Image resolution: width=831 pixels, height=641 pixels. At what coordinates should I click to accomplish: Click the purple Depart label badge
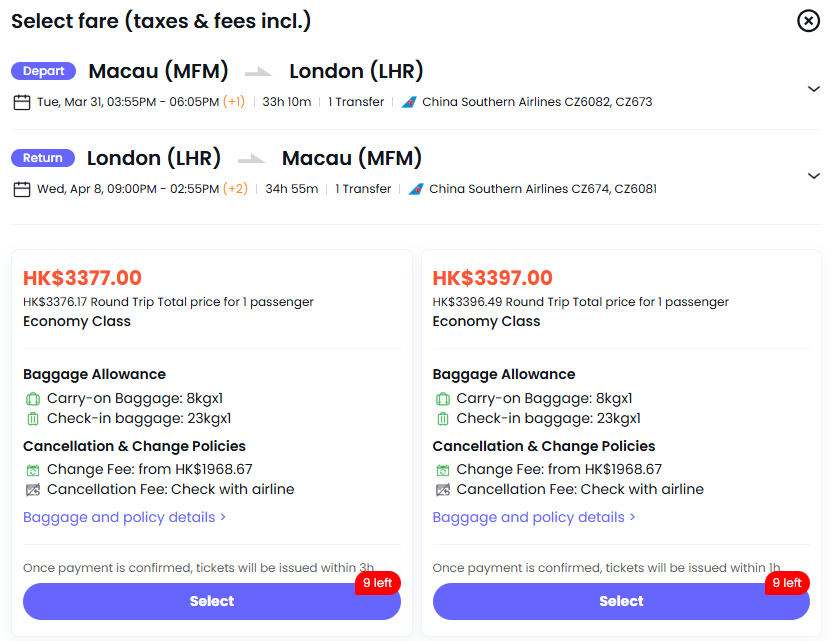click(44, 71)
